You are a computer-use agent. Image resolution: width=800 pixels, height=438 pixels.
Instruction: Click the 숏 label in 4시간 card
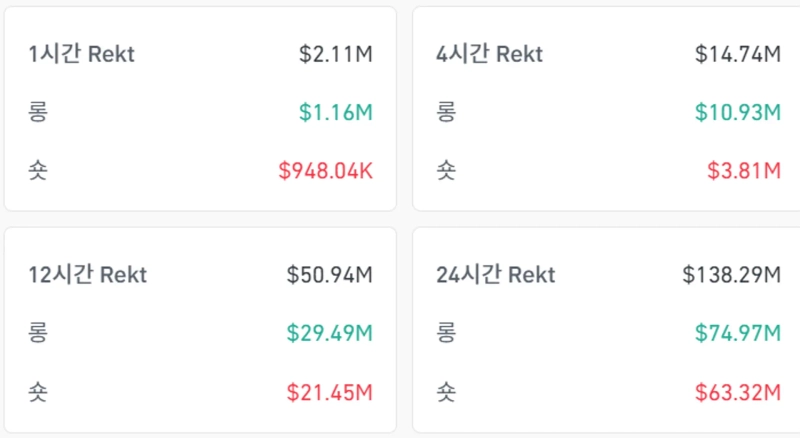point(446,171)
